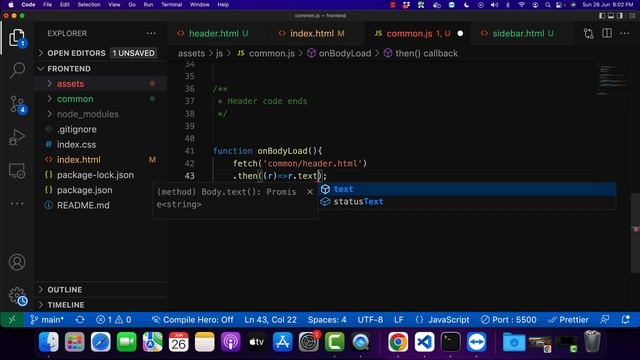
Task: Show additional activity bar views ellipsis
Action: pos(17,203)
